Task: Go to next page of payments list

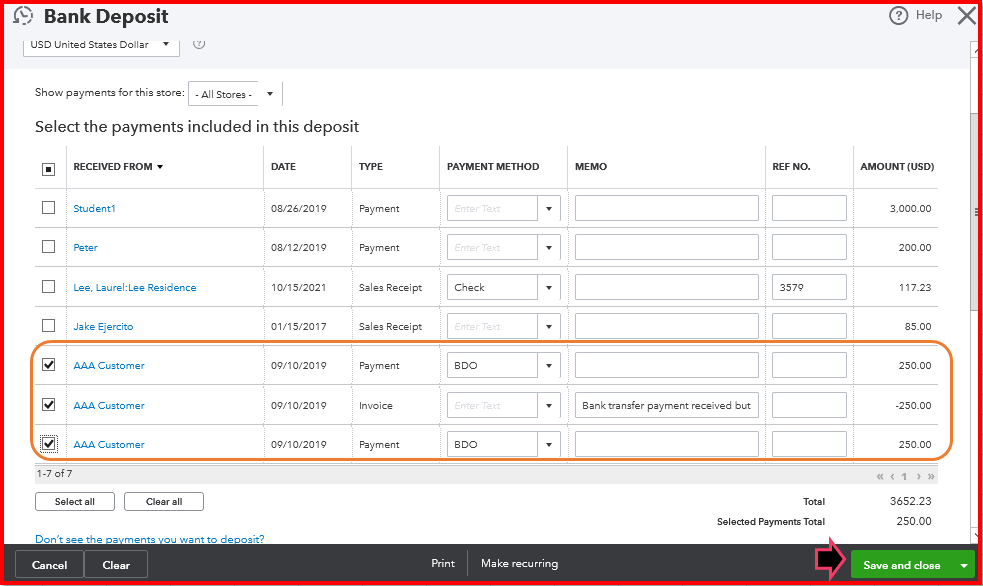Action: coord(918,476)
